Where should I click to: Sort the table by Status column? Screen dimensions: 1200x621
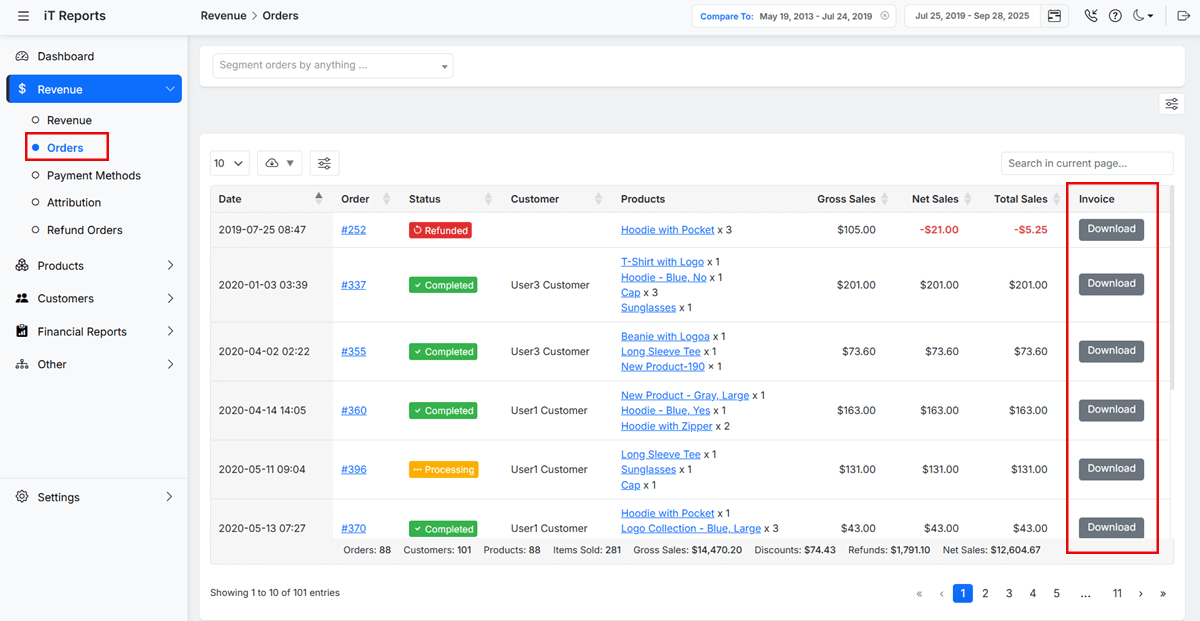[x=488, y=199]
